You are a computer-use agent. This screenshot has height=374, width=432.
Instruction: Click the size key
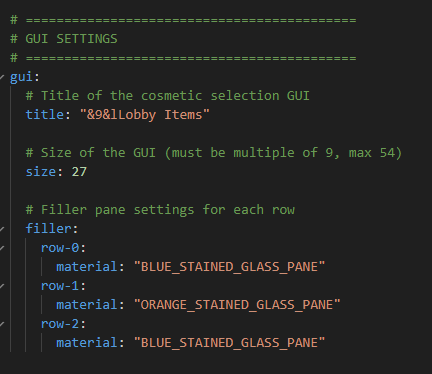[x=41, y=172]
